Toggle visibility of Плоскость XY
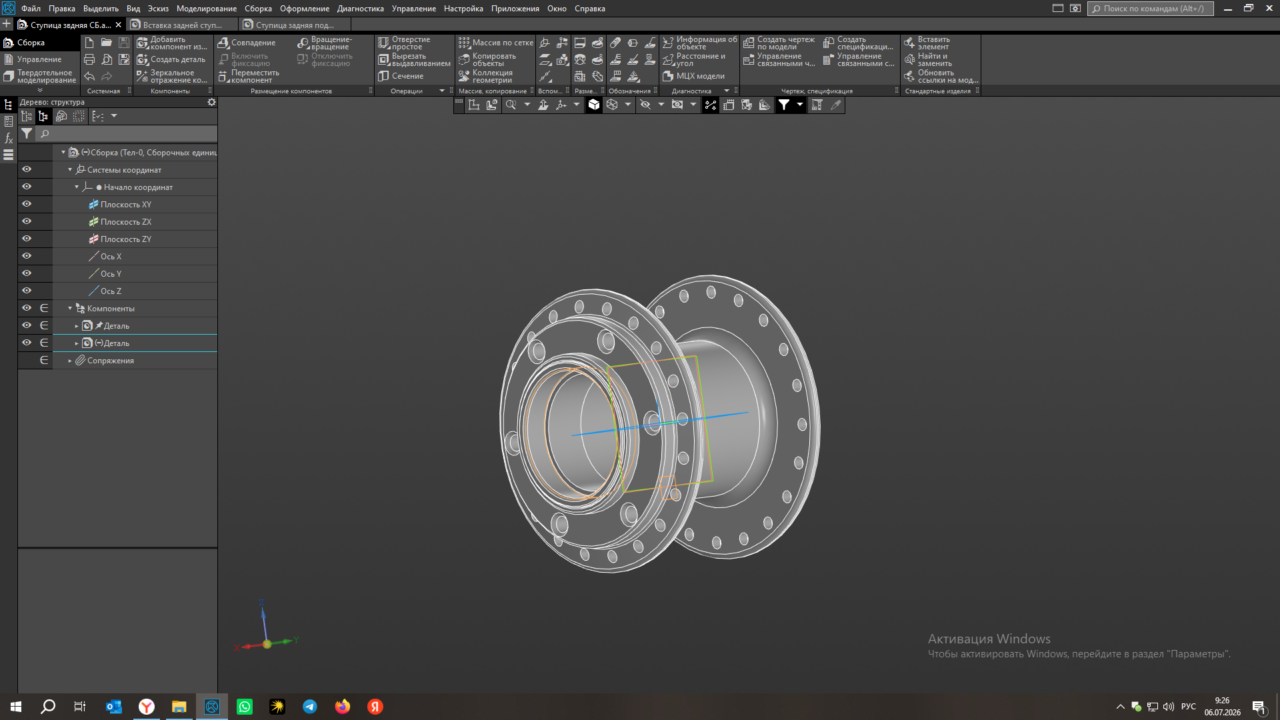The width and height of the screenshot is (1280, 720). 27,204
